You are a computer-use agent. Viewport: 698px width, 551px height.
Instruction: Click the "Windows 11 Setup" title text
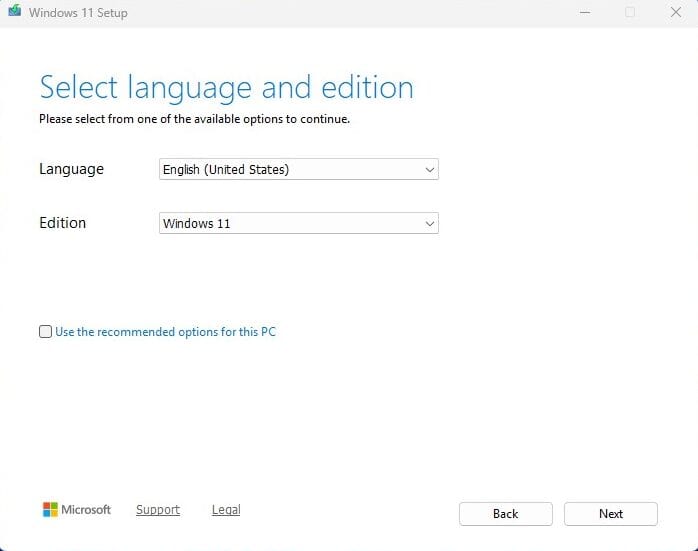click(x=78, y=13)
